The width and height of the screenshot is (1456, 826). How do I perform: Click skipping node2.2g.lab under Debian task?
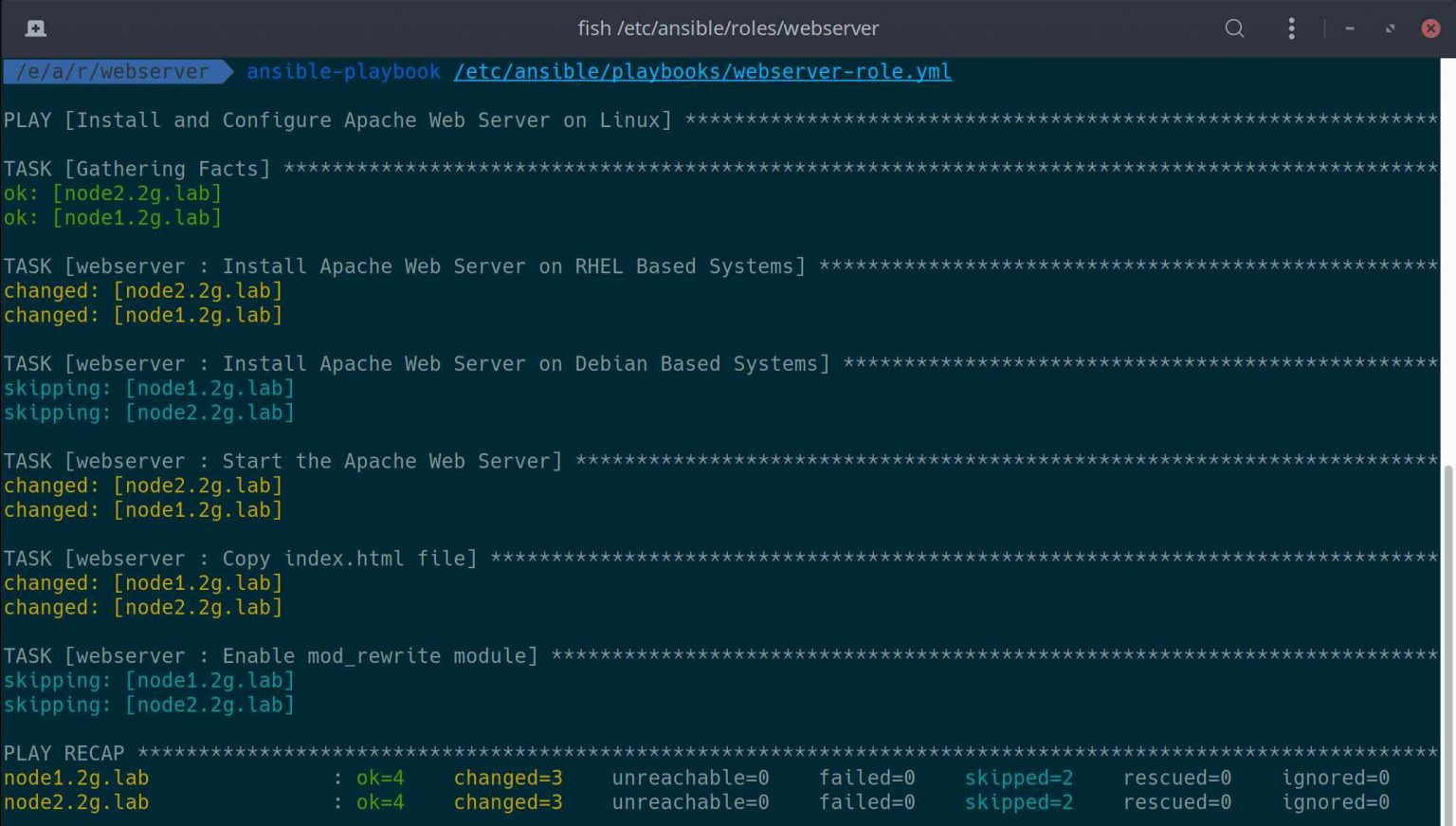(x=149, y=413)
